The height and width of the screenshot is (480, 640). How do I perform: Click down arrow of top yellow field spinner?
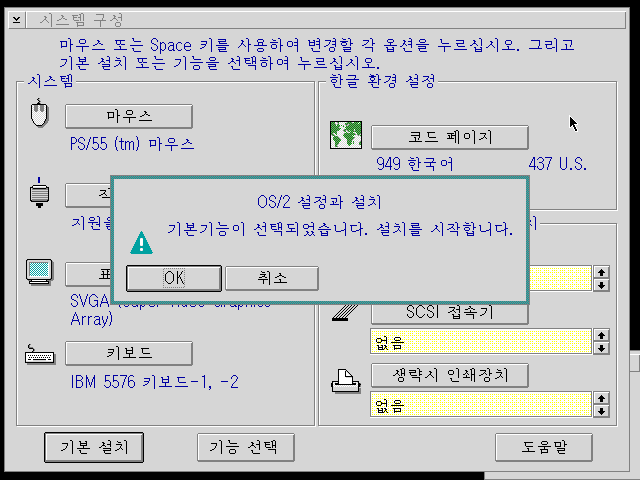[x=601, y=285]
